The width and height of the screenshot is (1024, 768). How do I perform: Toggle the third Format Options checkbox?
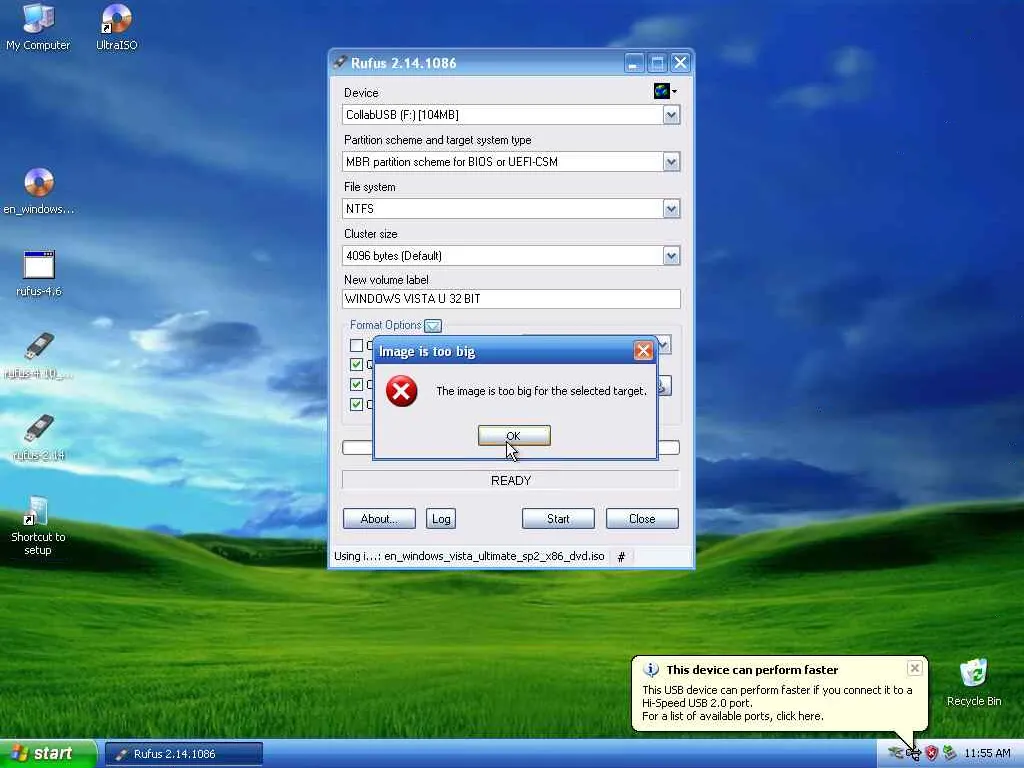(x=357, y=384)
